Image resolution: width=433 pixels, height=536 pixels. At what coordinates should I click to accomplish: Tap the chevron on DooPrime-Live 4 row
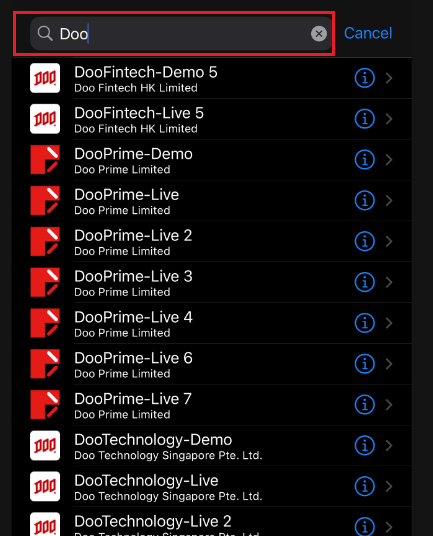[389, 323]
